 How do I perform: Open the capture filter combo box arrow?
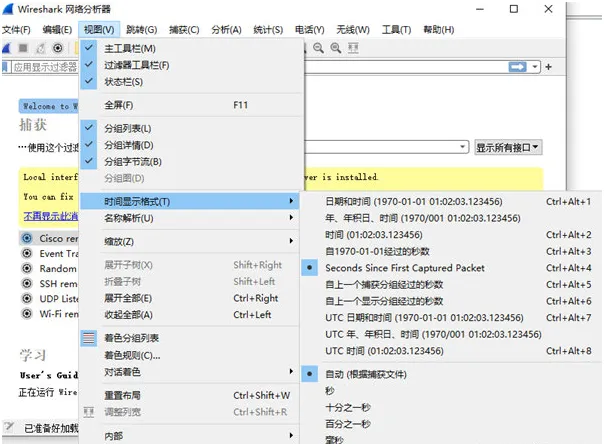(x=462, y=147)
